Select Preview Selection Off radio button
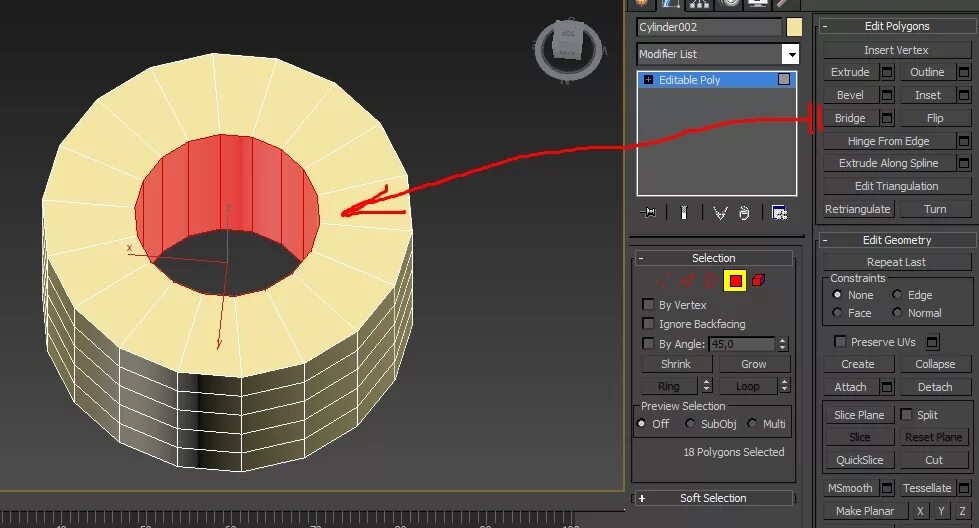This screenshot has height=528, width=979. coord(641,423)
